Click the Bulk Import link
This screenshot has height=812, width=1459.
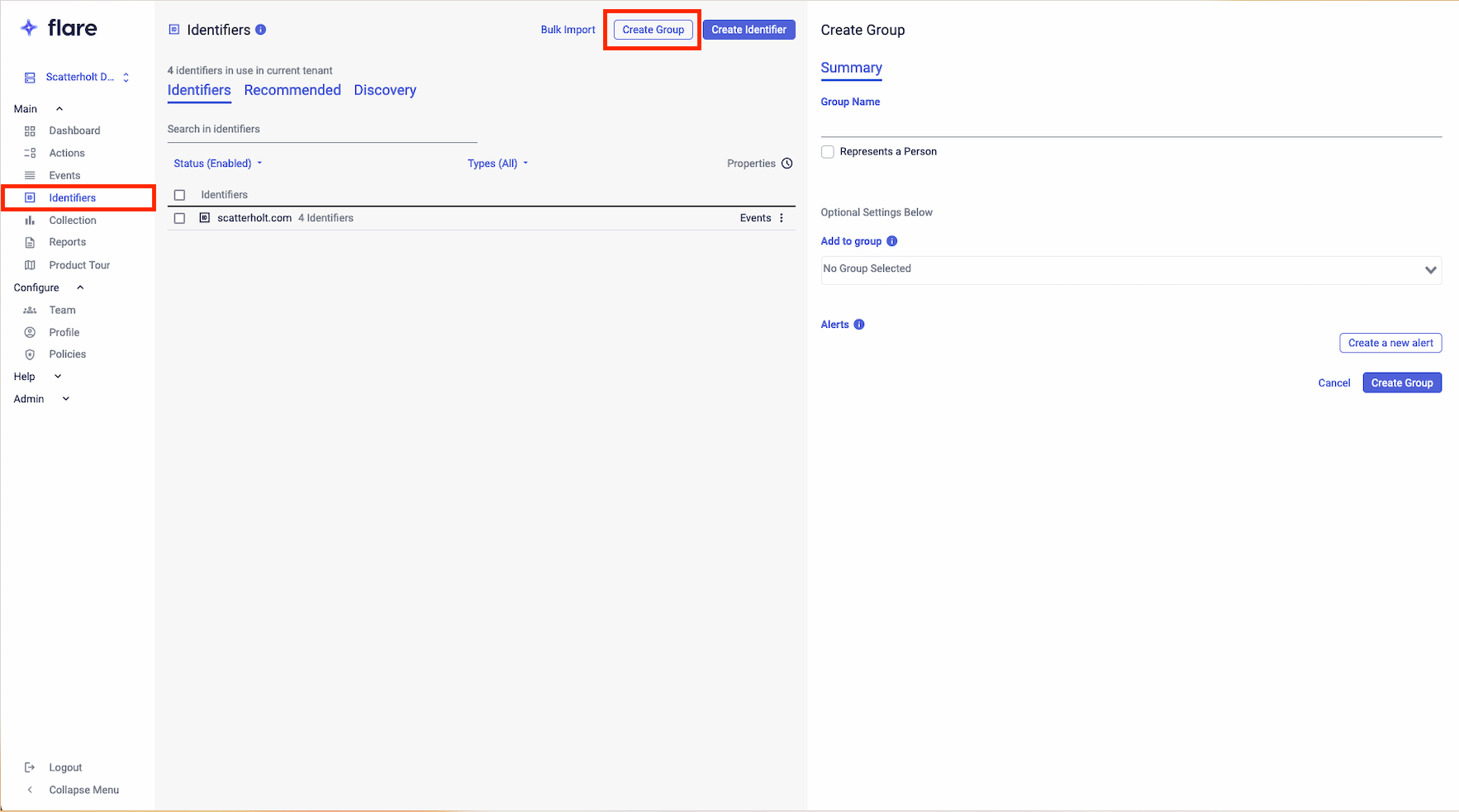(x=568, y=30)
